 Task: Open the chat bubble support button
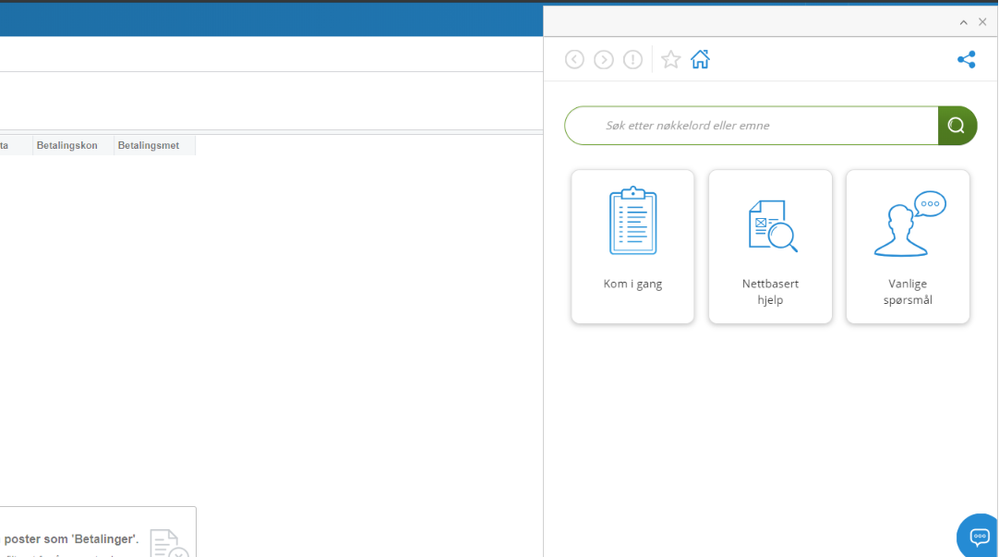click(979, 537)
